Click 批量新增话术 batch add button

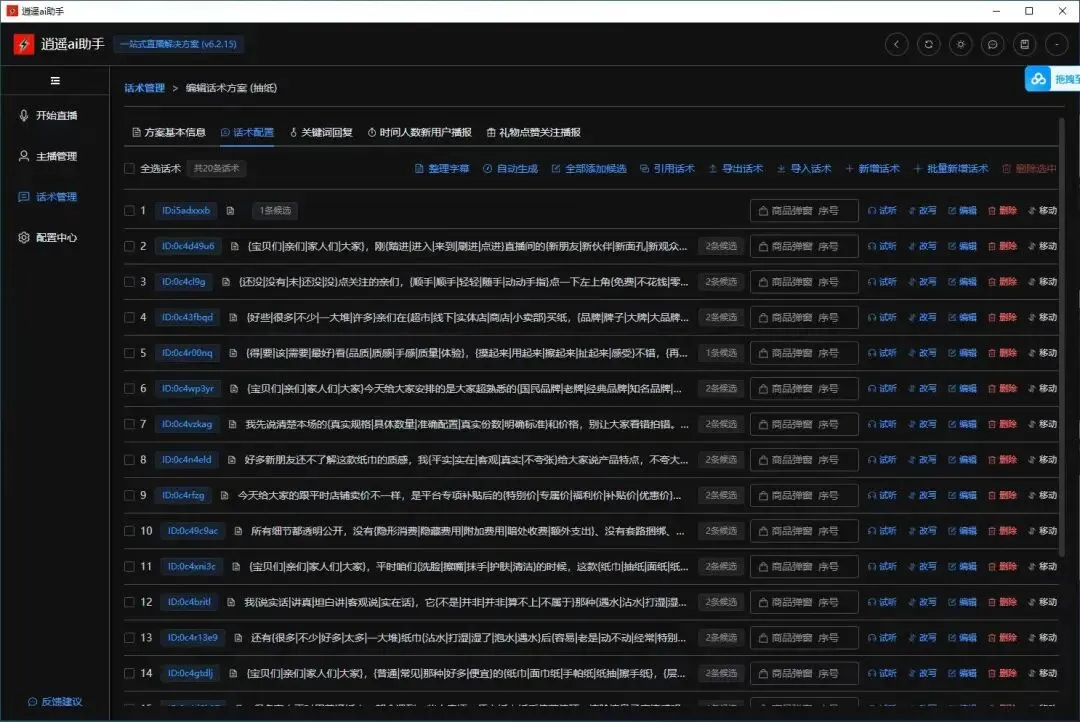click(951, 168)
